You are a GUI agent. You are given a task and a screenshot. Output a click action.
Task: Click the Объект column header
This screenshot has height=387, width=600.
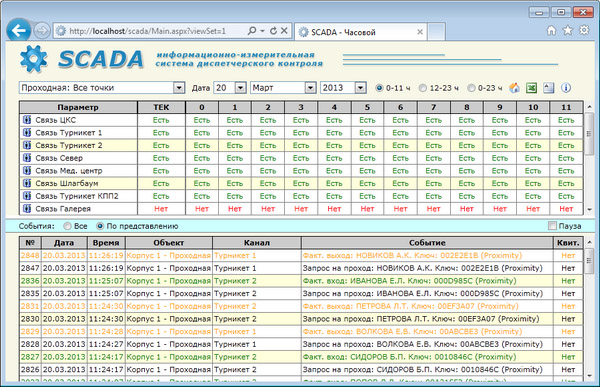169,243
